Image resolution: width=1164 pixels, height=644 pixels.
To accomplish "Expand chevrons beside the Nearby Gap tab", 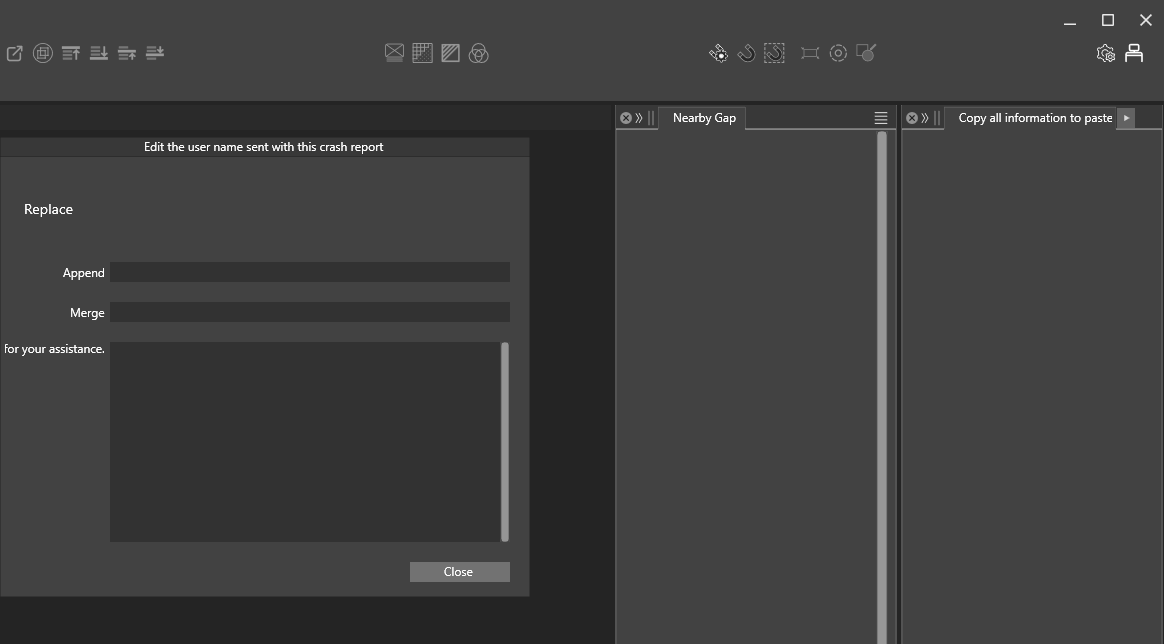I will [x=639, y=118].
